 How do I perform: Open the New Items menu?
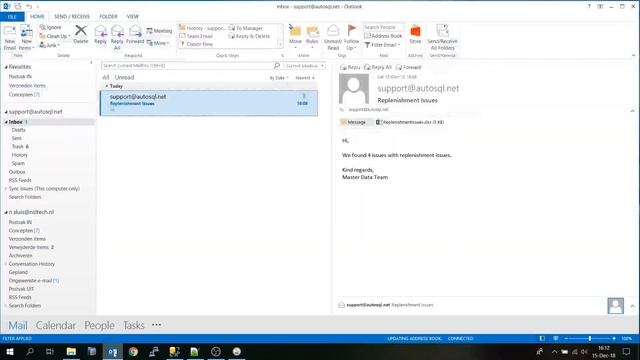click(x=26, y=38)
